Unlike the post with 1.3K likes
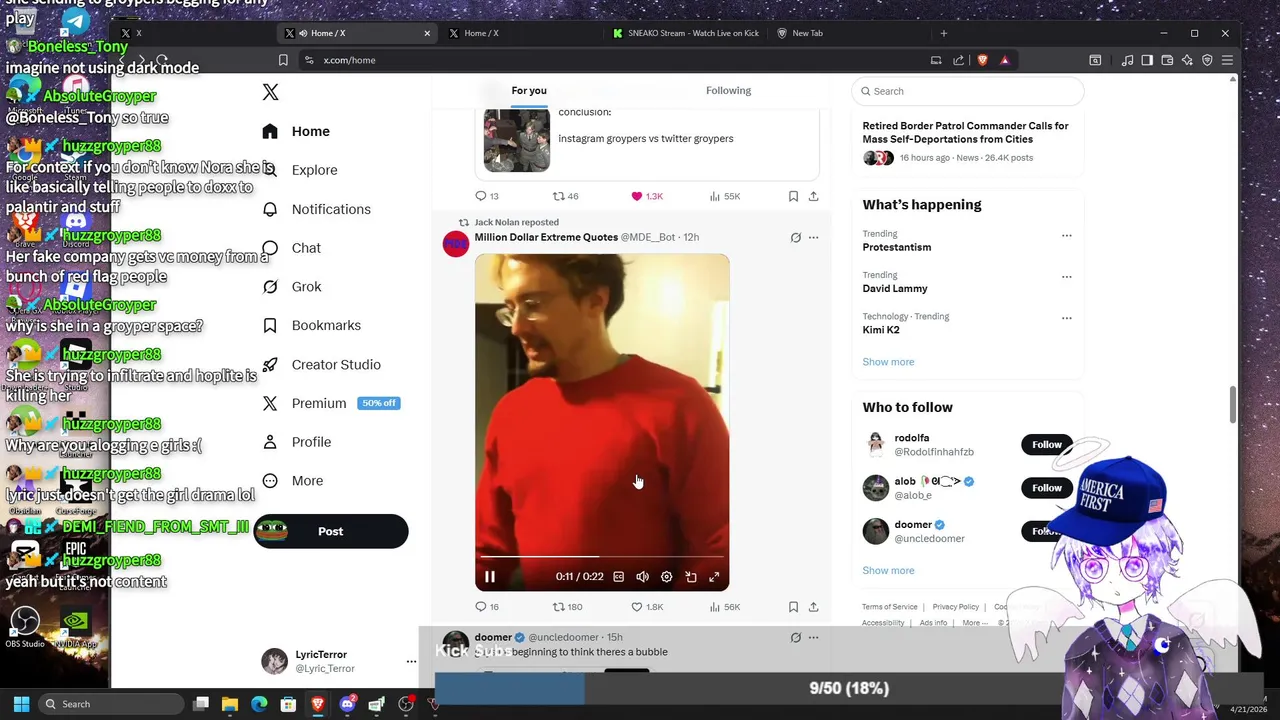 [636, 196]
